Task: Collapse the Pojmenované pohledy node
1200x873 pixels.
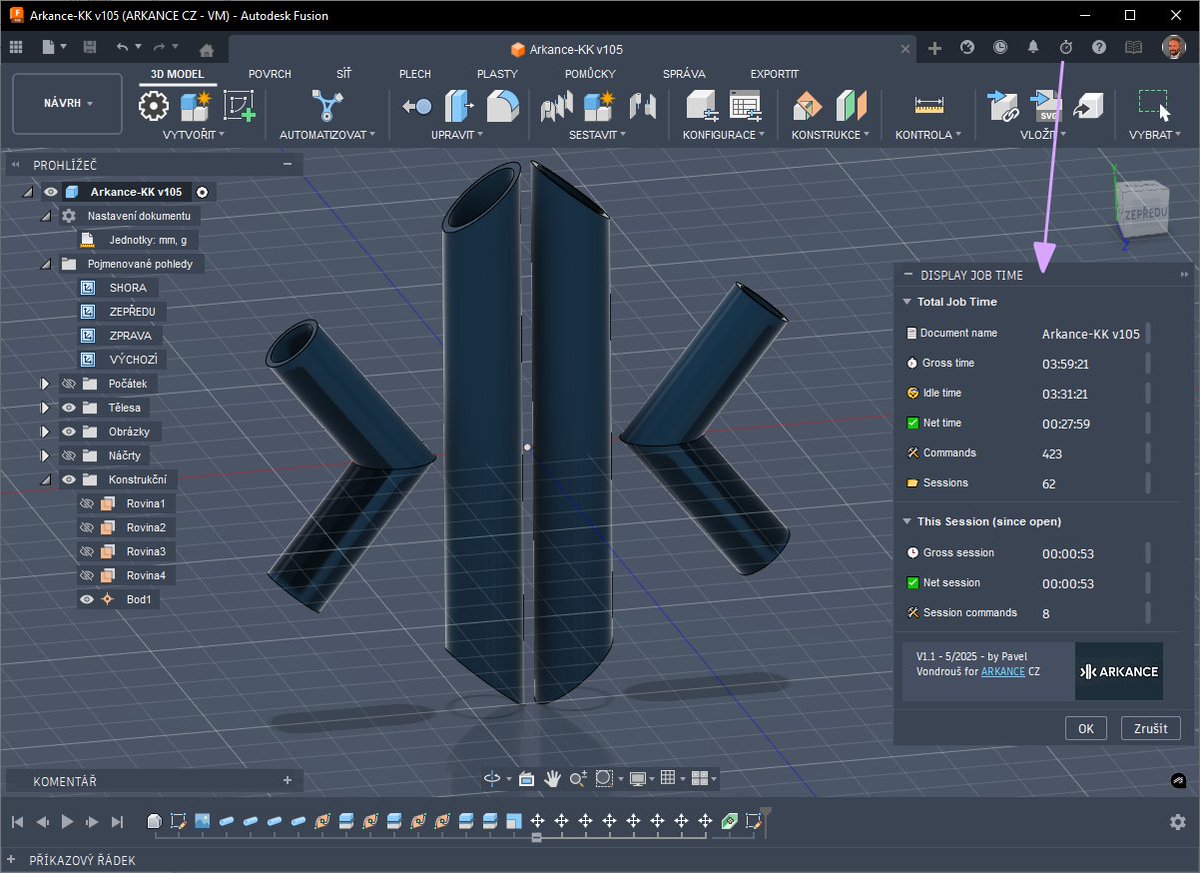Action: point(44,264)
